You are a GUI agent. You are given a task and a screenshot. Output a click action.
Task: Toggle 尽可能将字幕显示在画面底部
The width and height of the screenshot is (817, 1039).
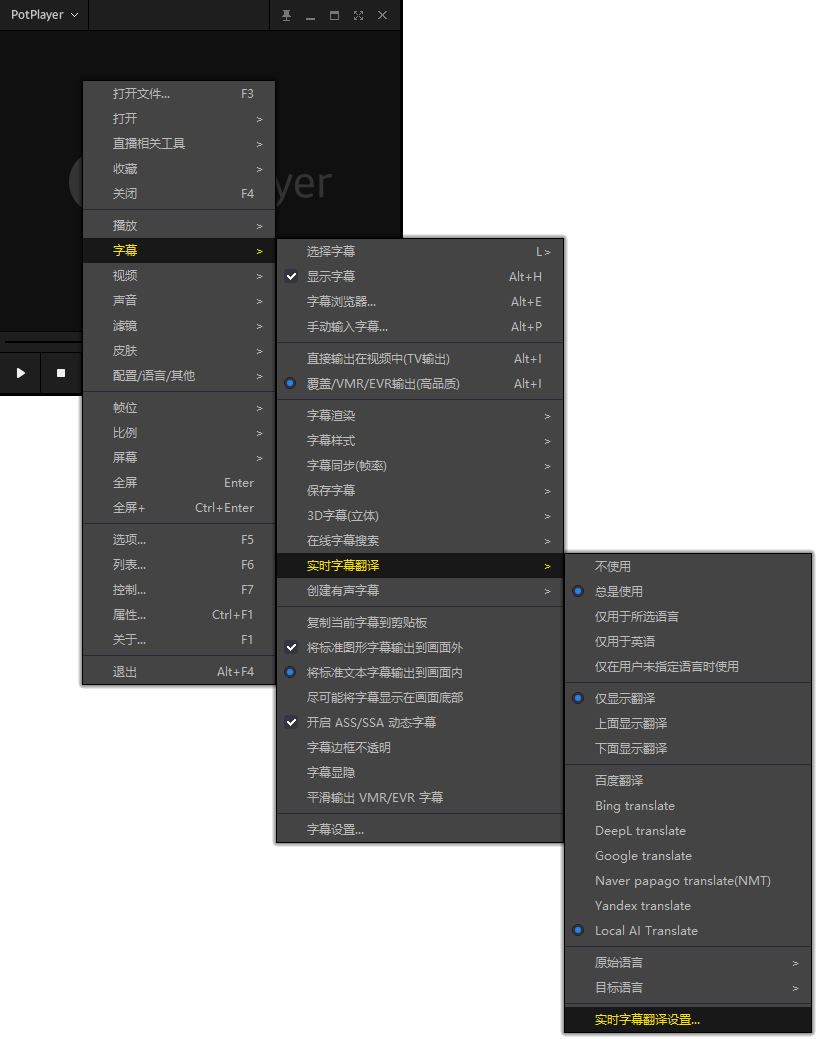[x=420, y=697]
